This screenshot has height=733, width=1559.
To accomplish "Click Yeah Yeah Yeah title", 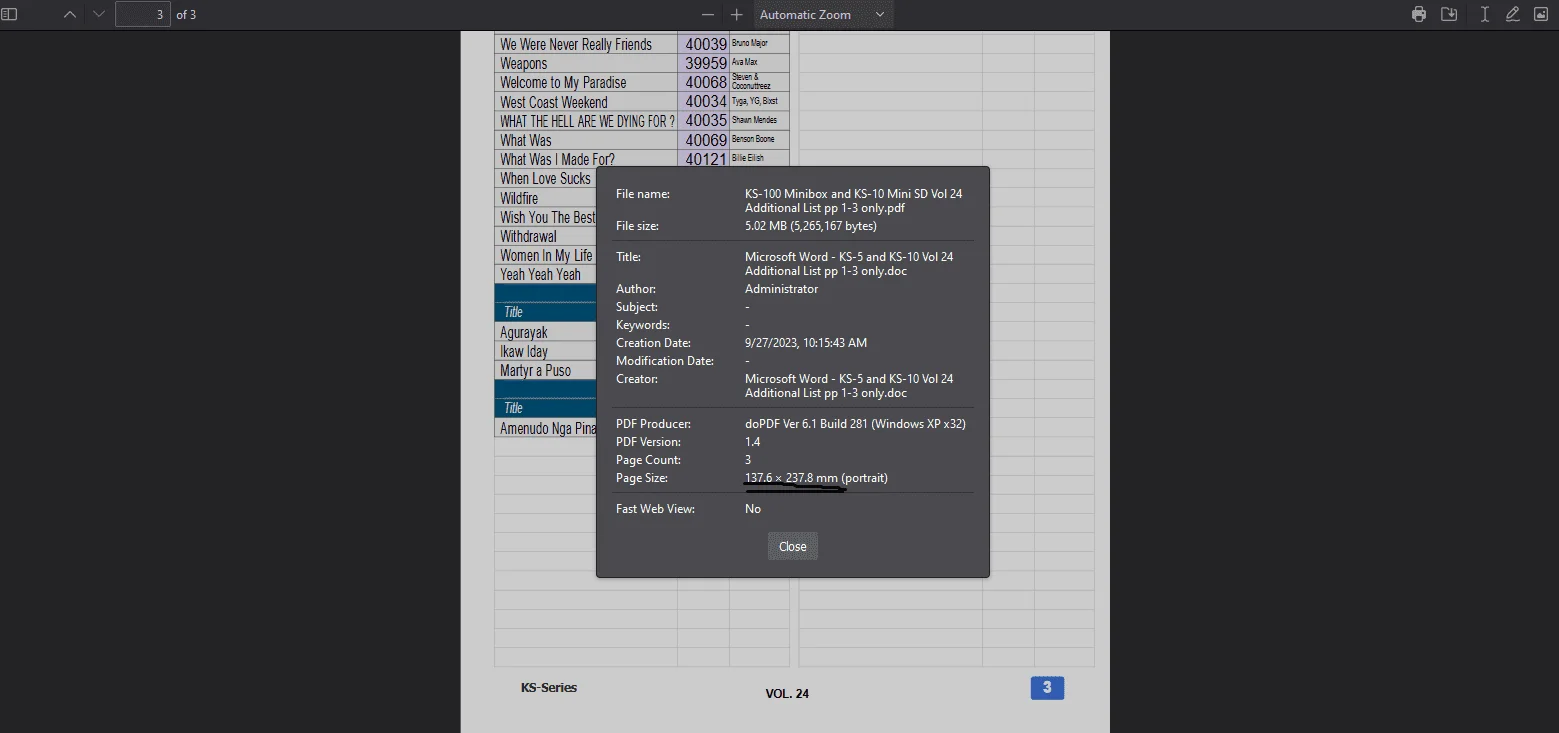I will (x=540, y=274).
